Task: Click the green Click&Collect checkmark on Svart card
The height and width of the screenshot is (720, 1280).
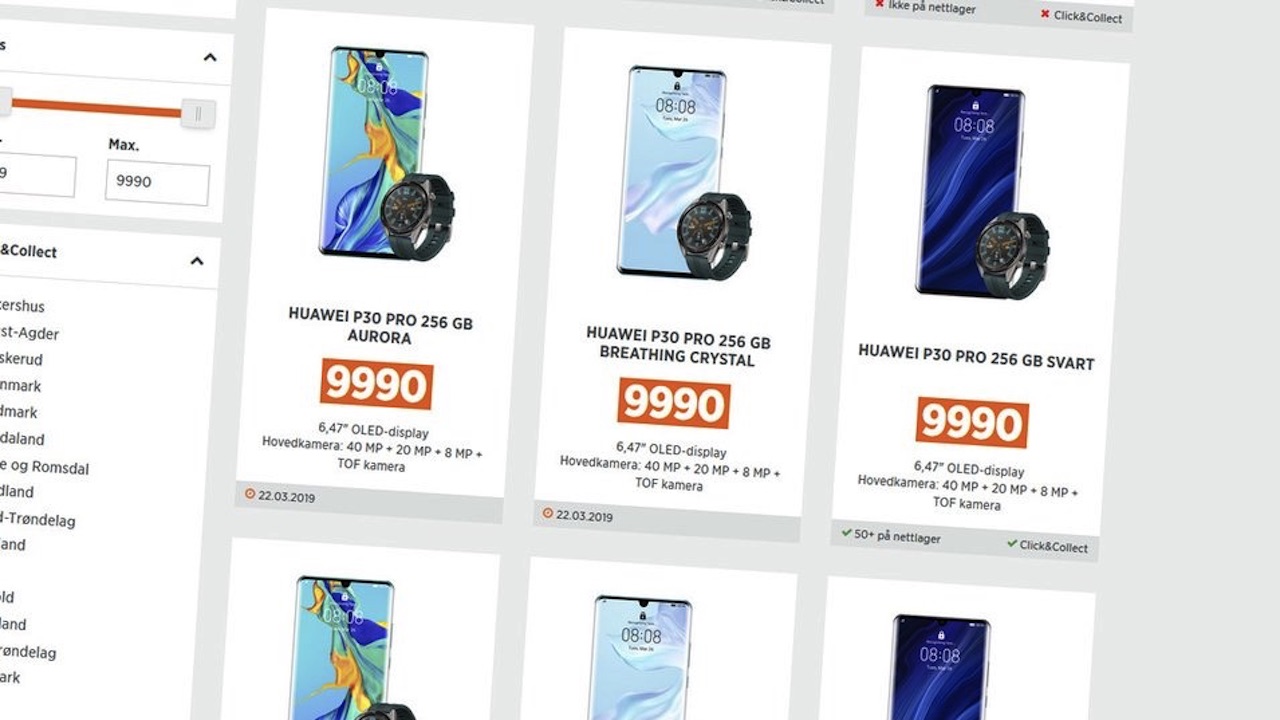Action: pyautogui.click(x=1012, y=544)
